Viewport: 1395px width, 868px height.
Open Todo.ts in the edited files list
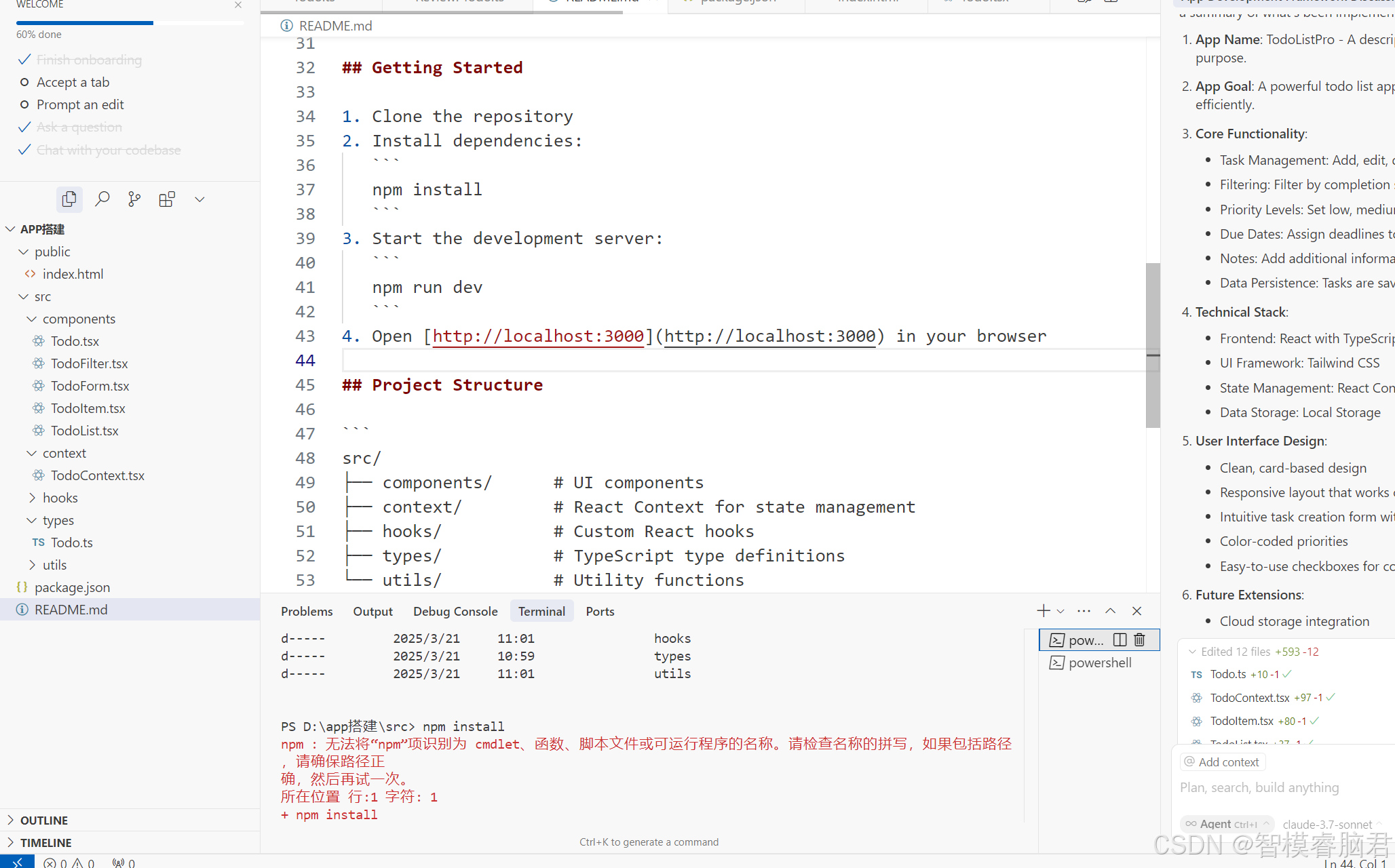[1228, 674]
